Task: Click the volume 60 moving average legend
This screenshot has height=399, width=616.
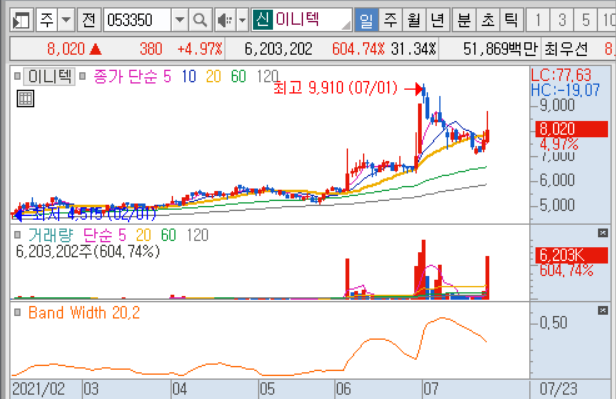Action: tap(168, 235)
